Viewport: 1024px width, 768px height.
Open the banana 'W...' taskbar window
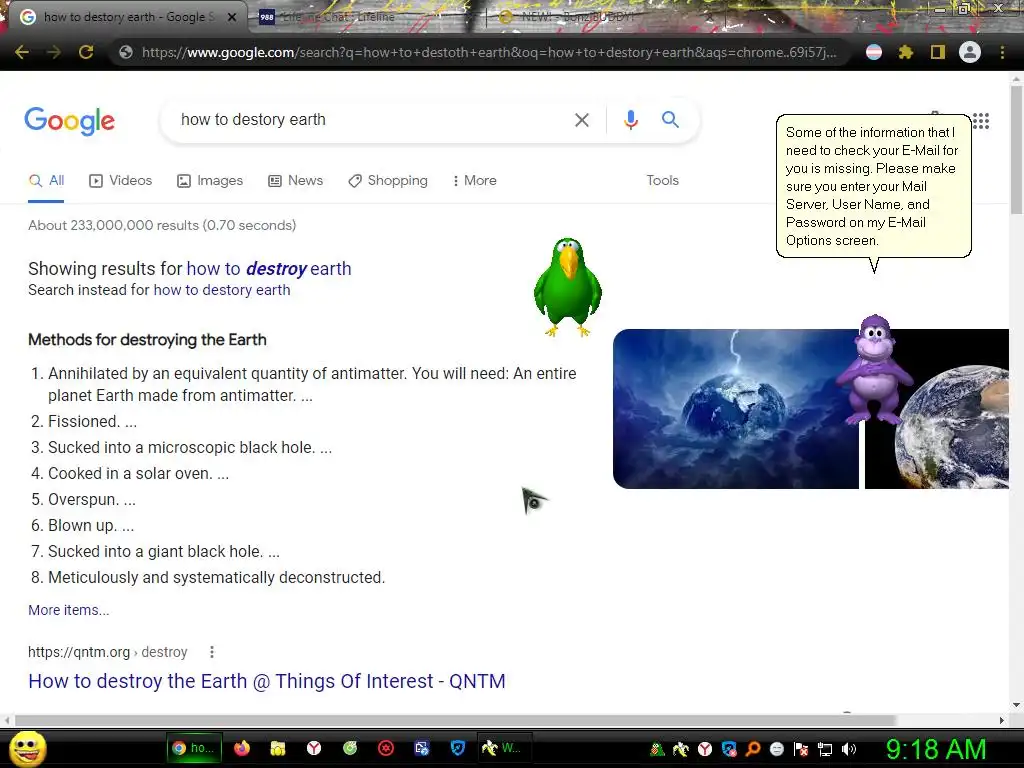(x=504, y=748)
